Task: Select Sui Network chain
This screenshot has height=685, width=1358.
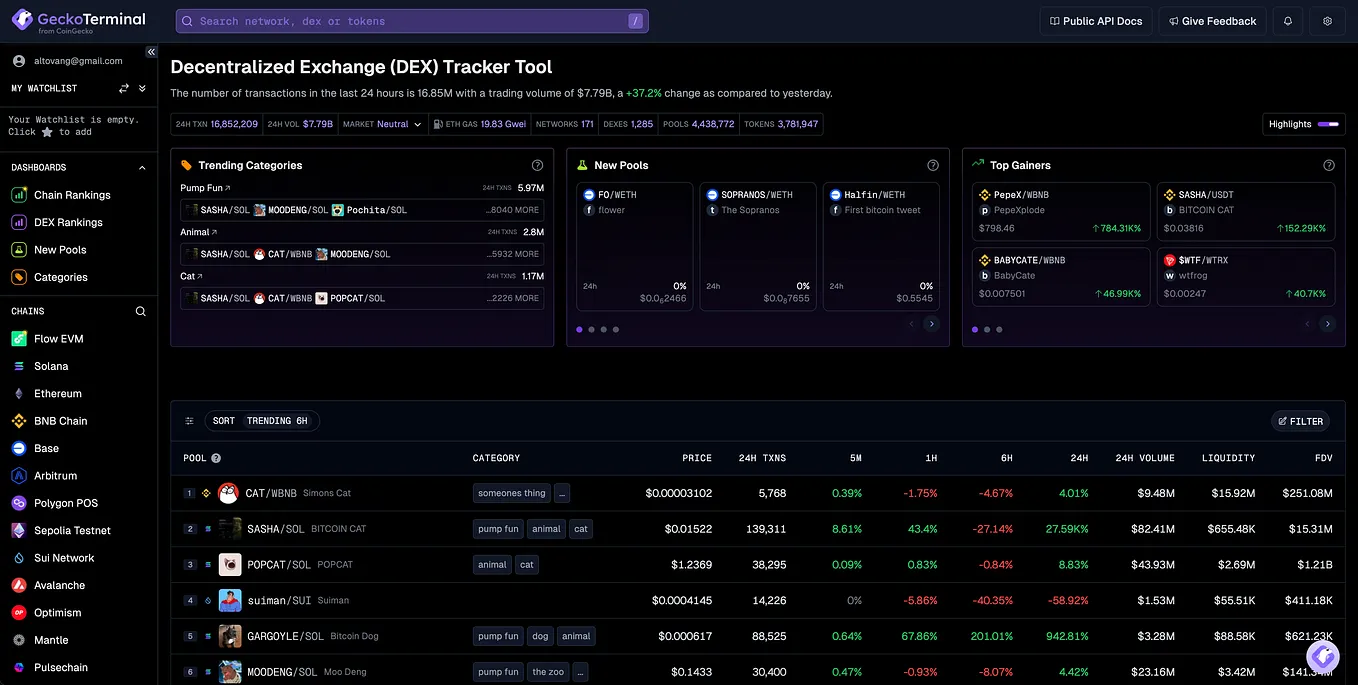Action: click(64, 558)
